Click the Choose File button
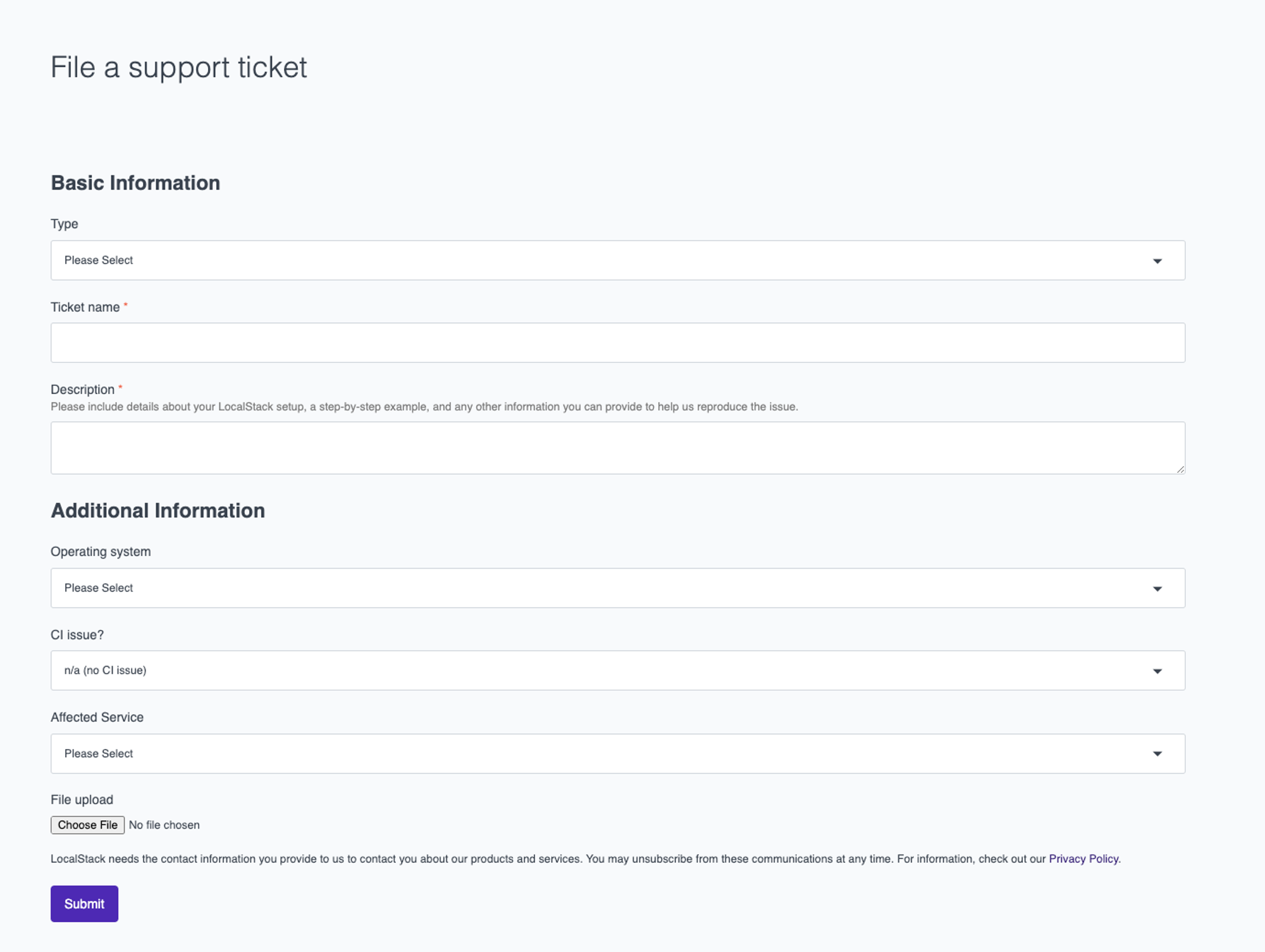The width and height of the screenshot is (1265, 952). coord(87,825)
